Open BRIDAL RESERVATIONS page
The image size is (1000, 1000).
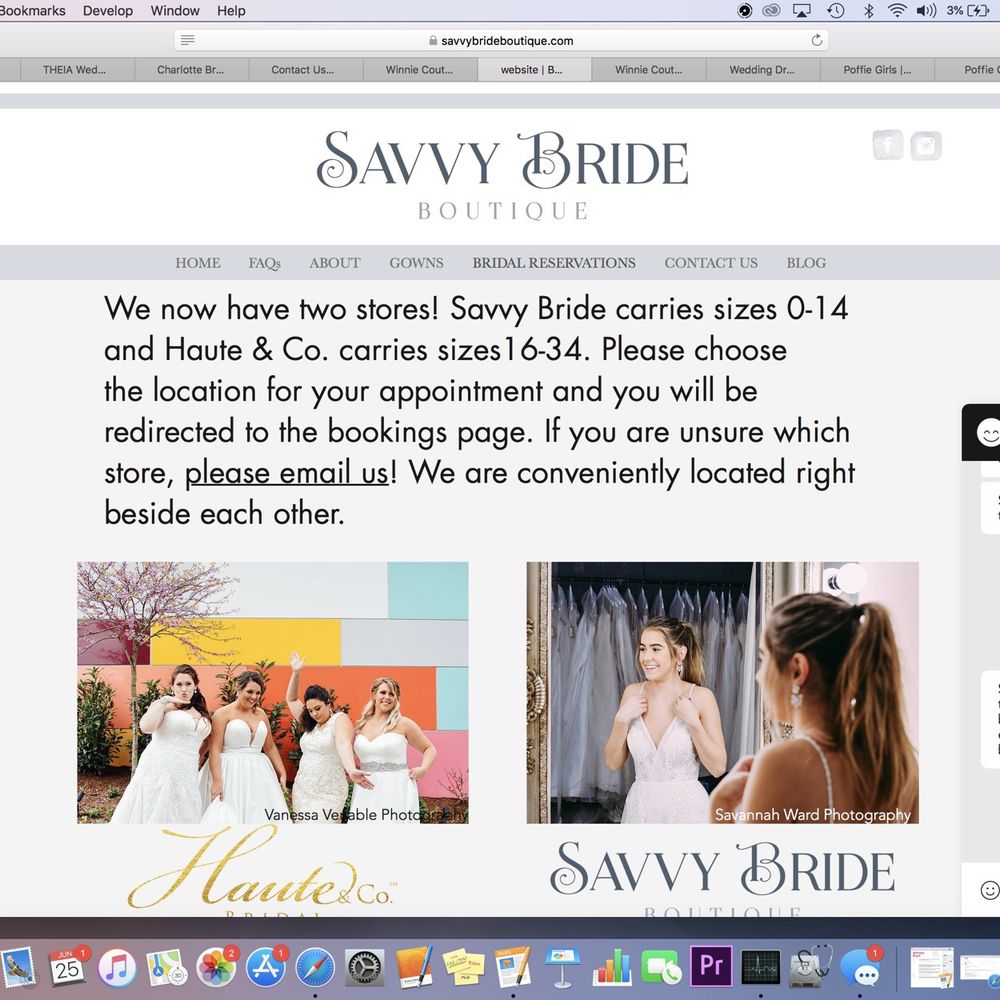pyautogui.click(x=554, y=263)
